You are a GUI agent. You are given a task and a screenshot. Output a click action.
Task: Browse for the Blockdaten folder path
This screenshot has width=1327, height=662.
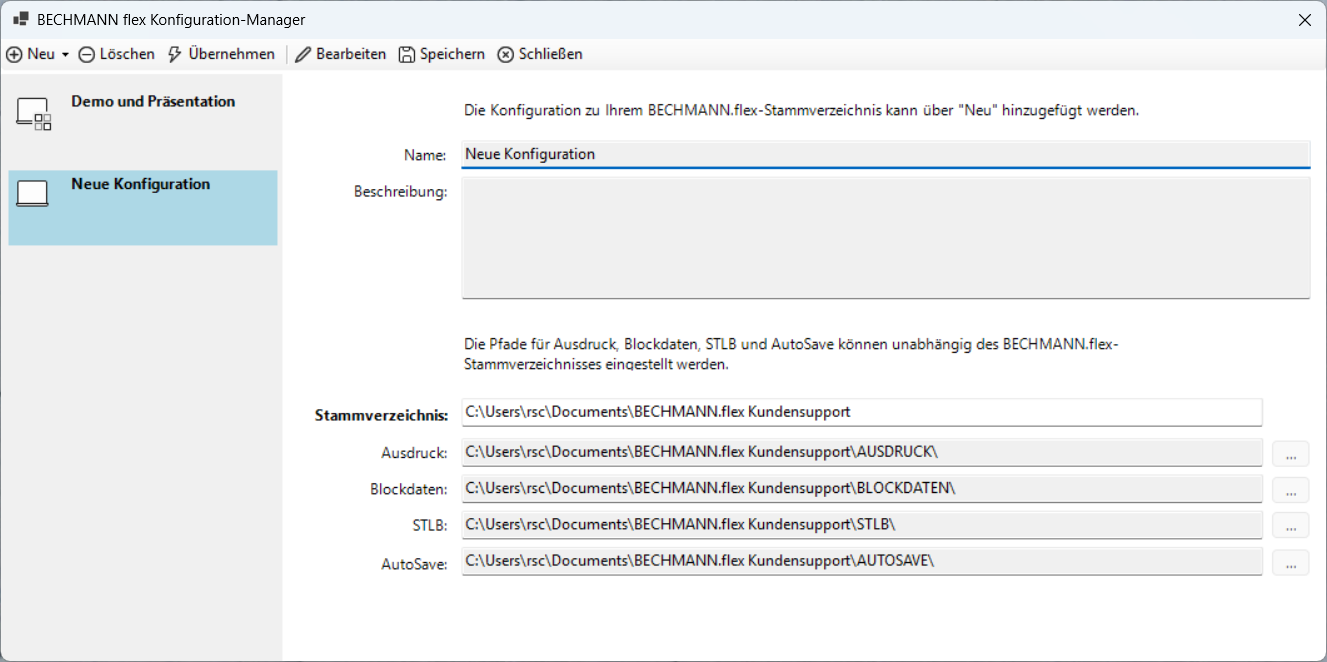(1290, 490)
